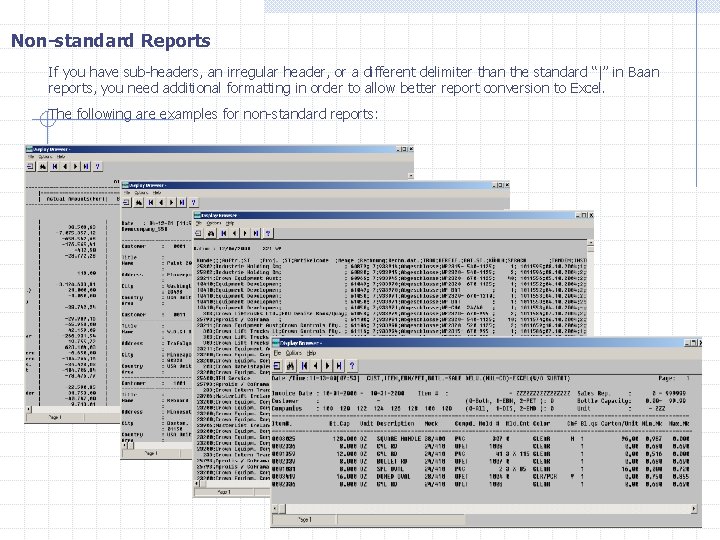720x540 pixels.
Task: Open Options menu in the frontmost window
Action: 294,353
